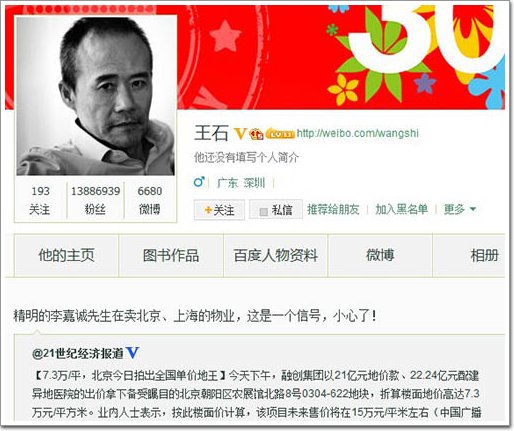Open the 百度人物资料 tab
The image size is (514, 431).
(276, 256)
